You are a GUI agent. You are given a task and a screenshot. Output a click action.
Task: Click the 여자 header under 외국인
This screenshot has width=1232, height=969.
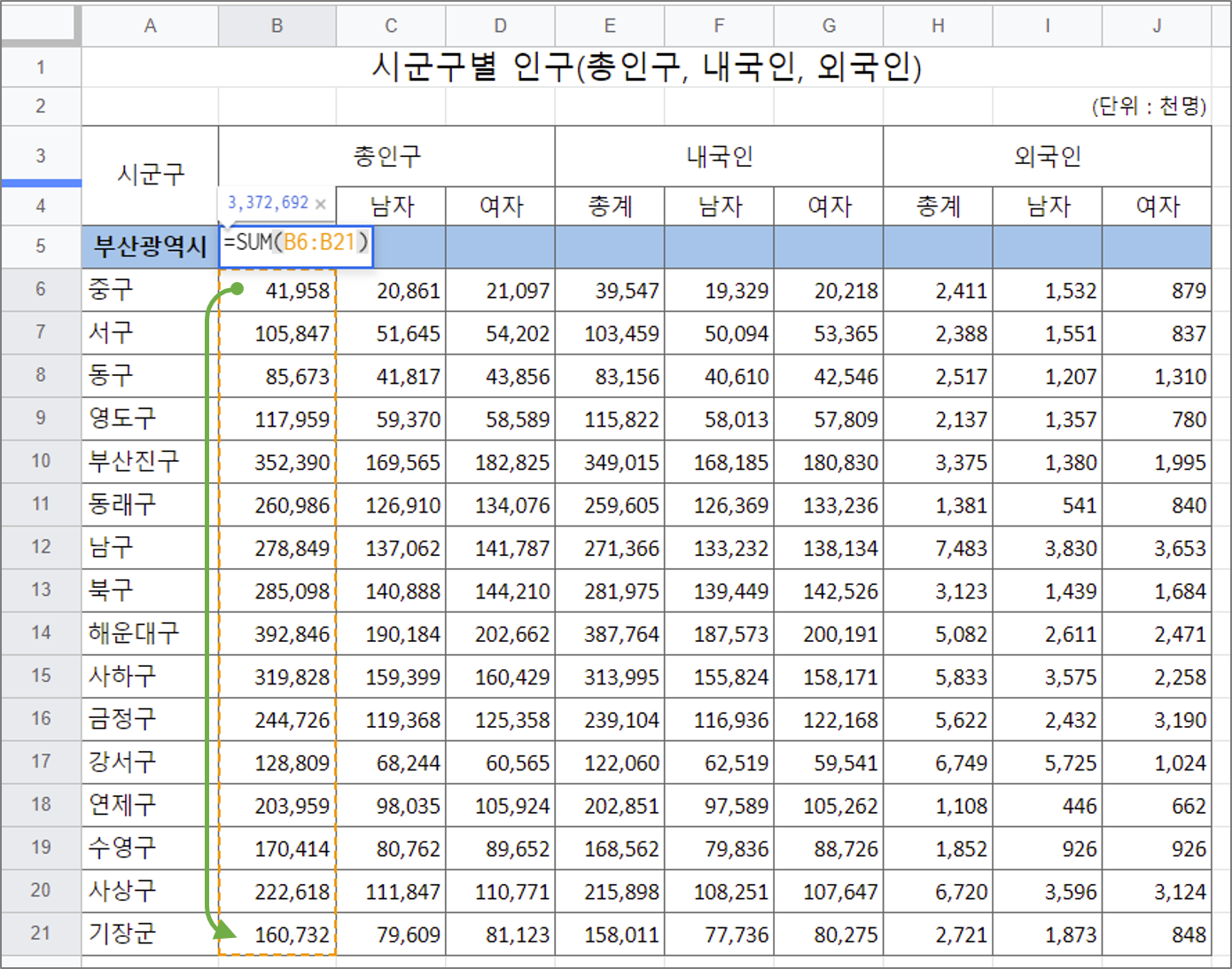tap(1157, 206)
